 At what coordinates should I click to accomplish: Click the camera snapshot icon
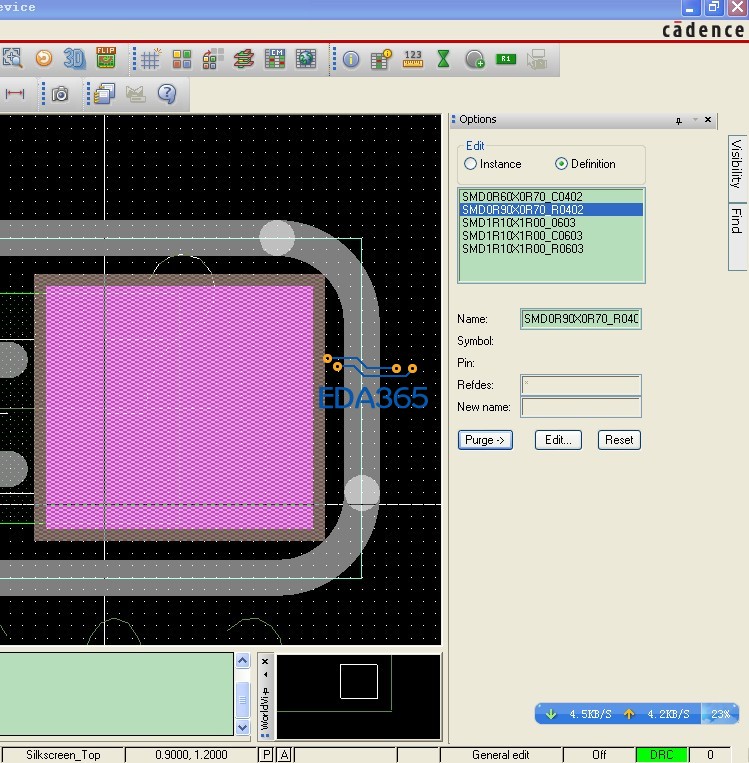point(61,94)
